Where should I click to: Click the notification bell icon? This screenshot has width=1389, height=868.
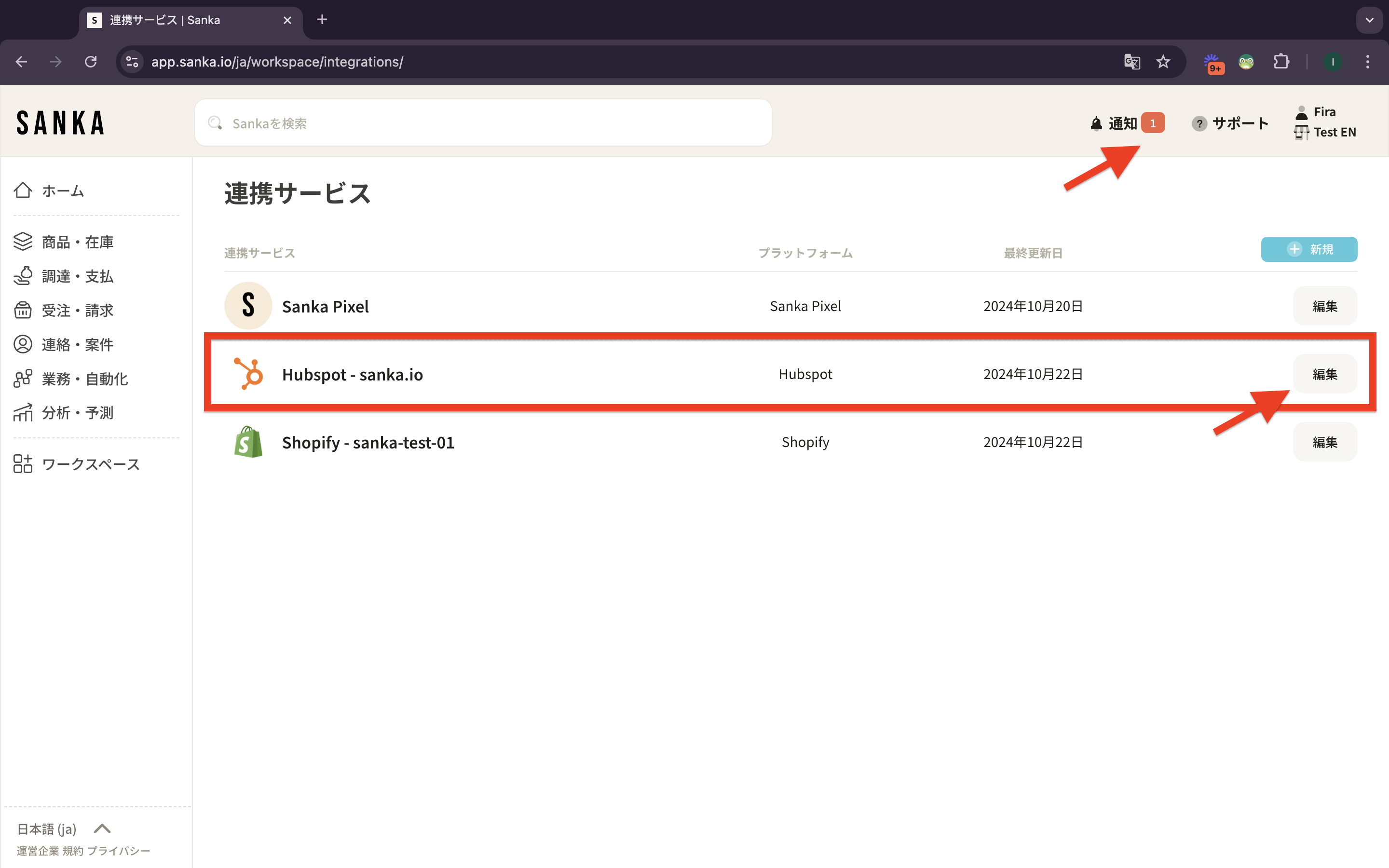pyautogui.click(x=1096, y=123)
